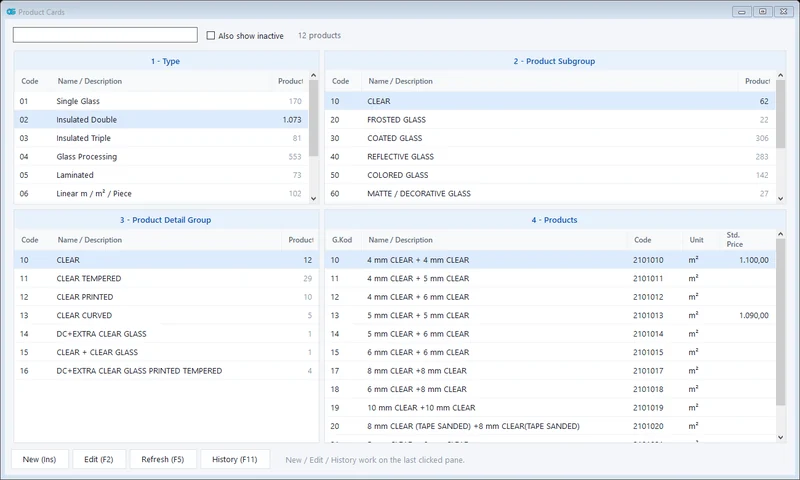
Task: Click the New (Ins) button
Action: pos(39,460)
